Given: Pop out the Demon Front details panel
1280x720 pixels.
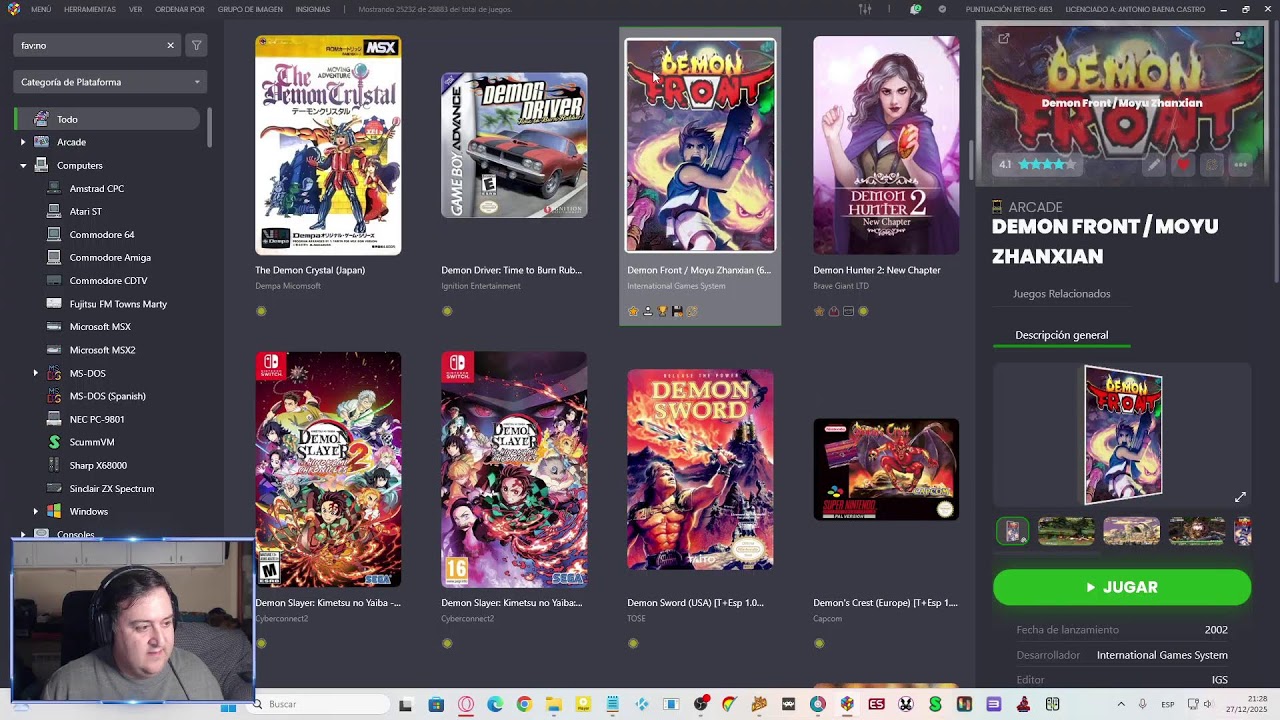Looking at the screenshot, I should click(1003, 39).
